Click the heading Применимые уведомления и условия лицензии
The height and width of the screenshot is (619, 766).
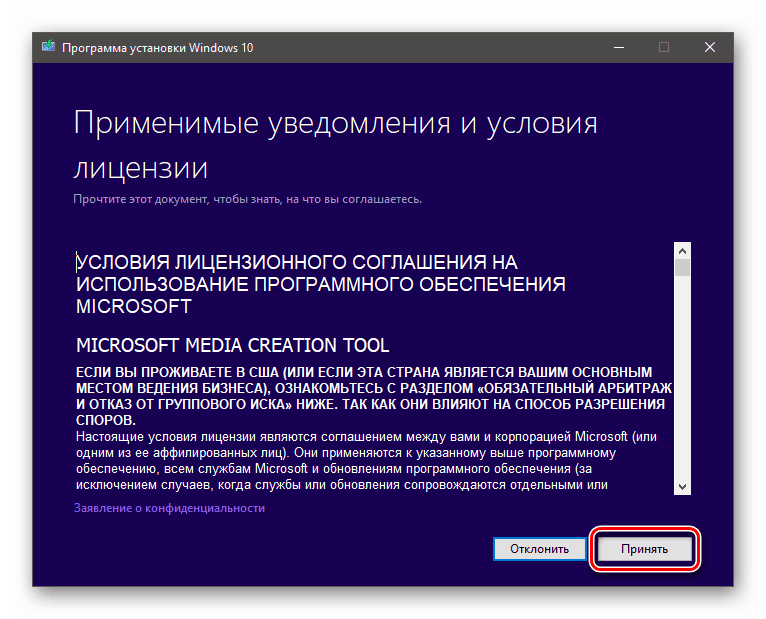tap(335, 145)
